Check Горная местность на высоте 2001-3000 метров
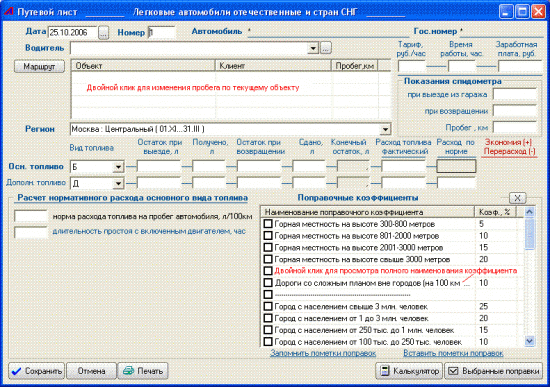 coord(268,247)
